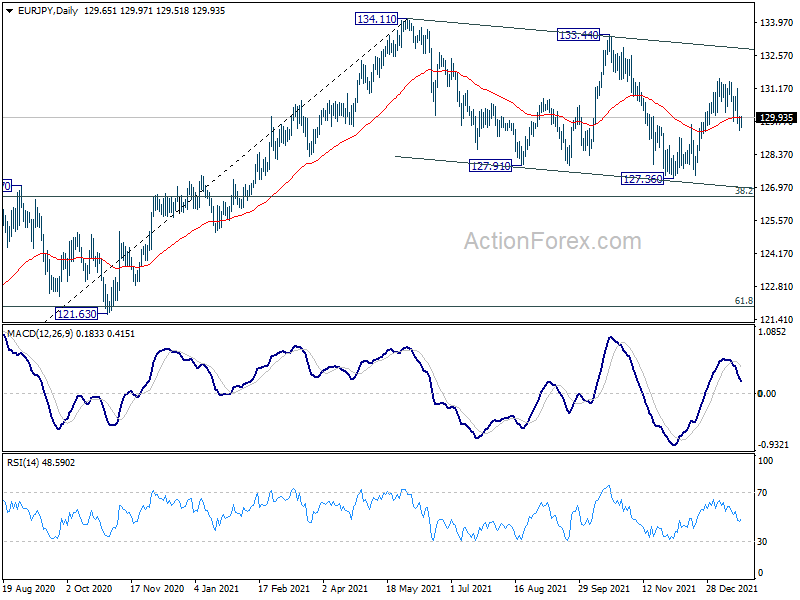Click the 4 Jan 2021 date label

(x=217, y=588)
